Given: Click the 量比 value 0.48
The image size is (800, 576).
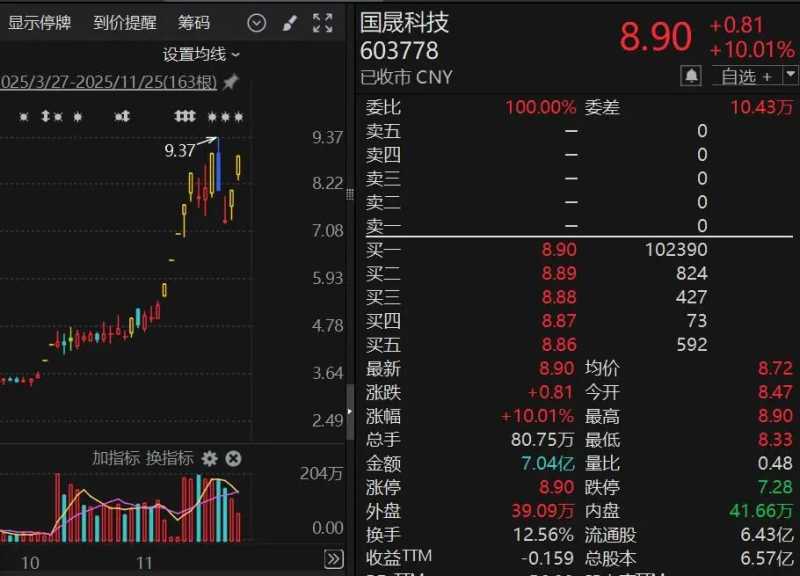Looking at the screenshot, I should point(776,463).
